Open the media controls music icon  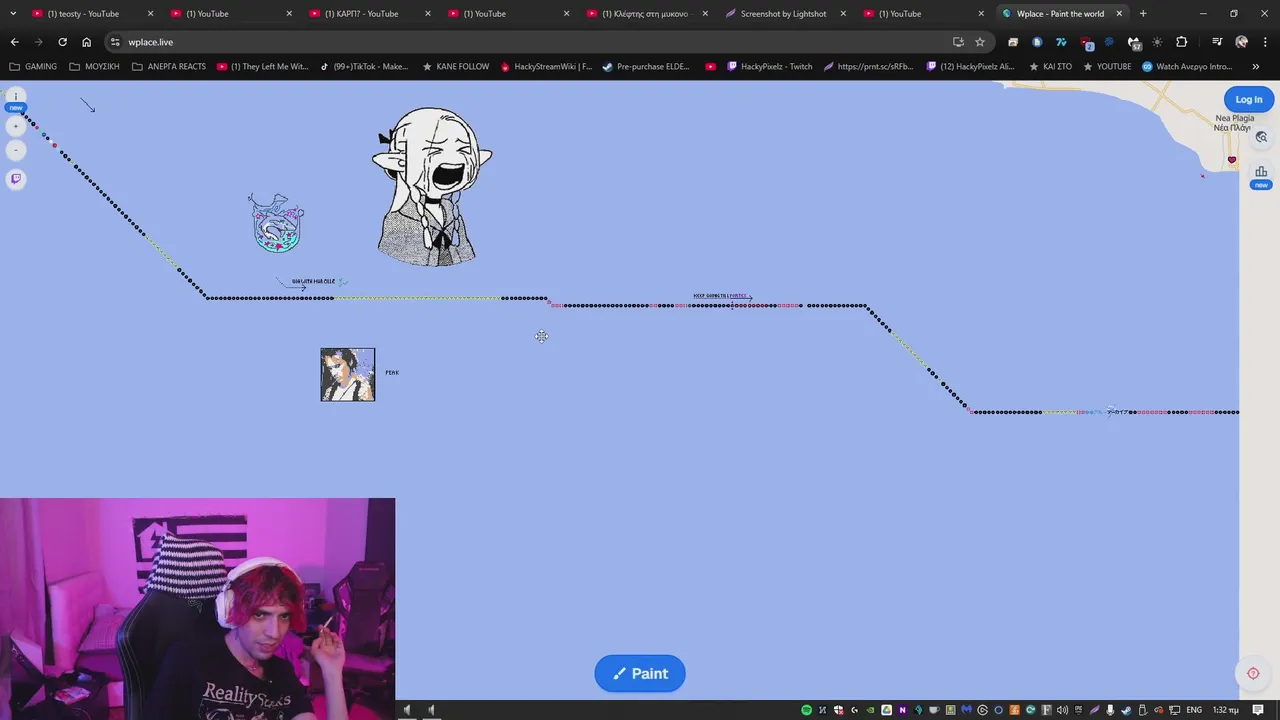[x=1216, y=42]
